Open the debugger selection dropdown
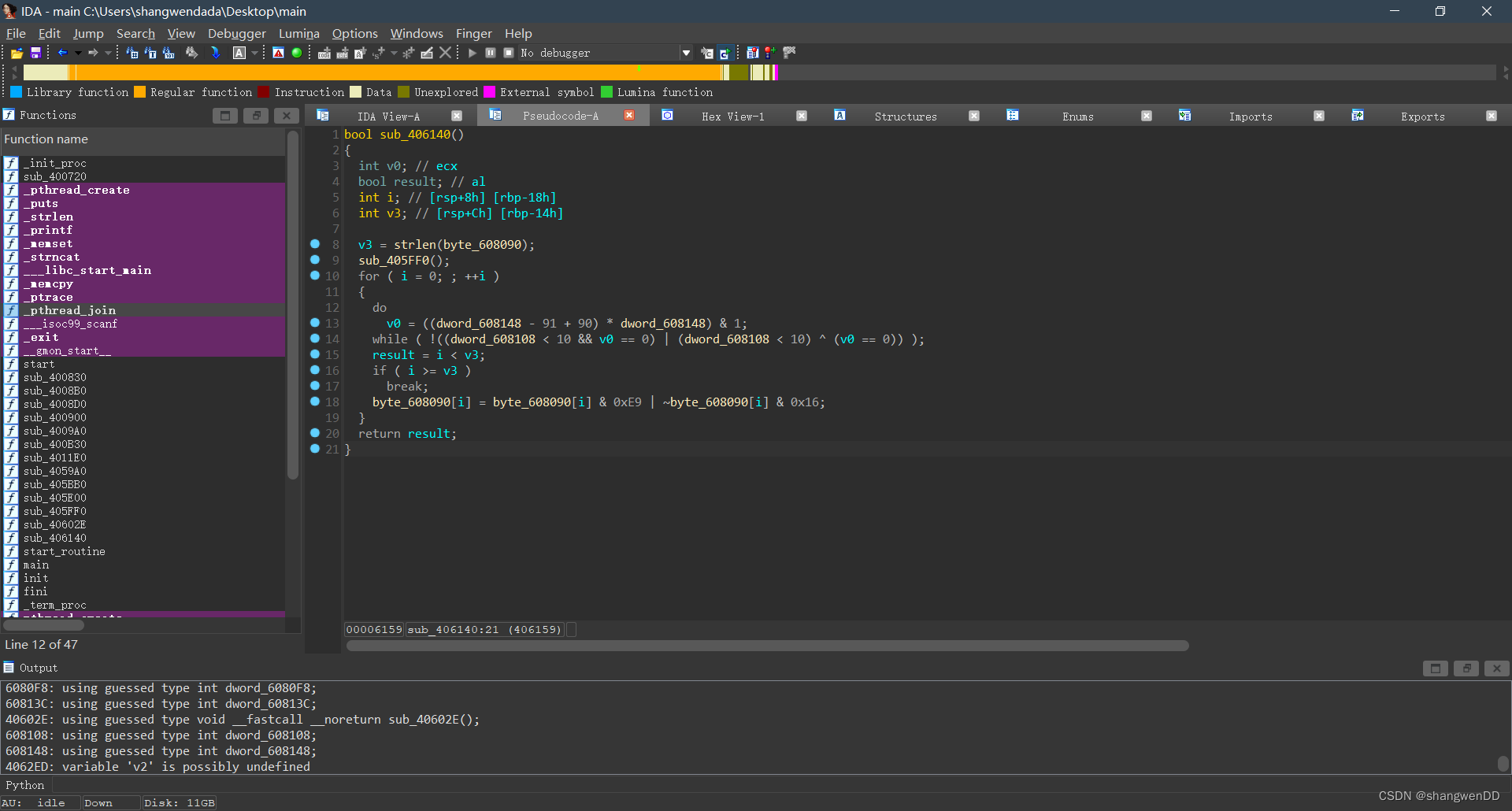The height and width of the screenshot is (811, 1512). (686, 53)
